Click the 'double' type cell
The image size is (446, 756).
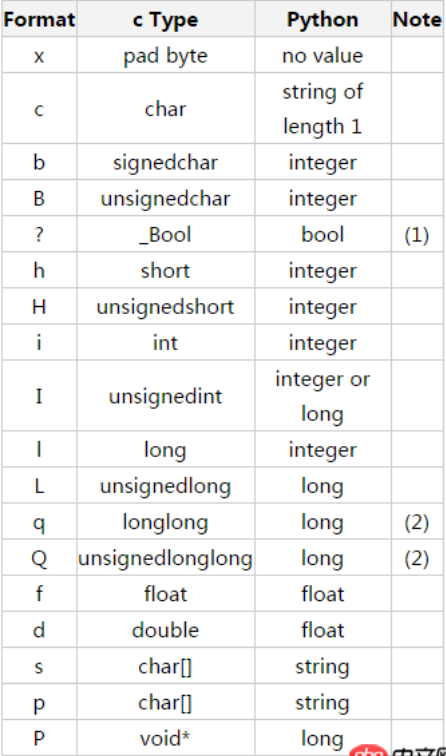point(165,630)
